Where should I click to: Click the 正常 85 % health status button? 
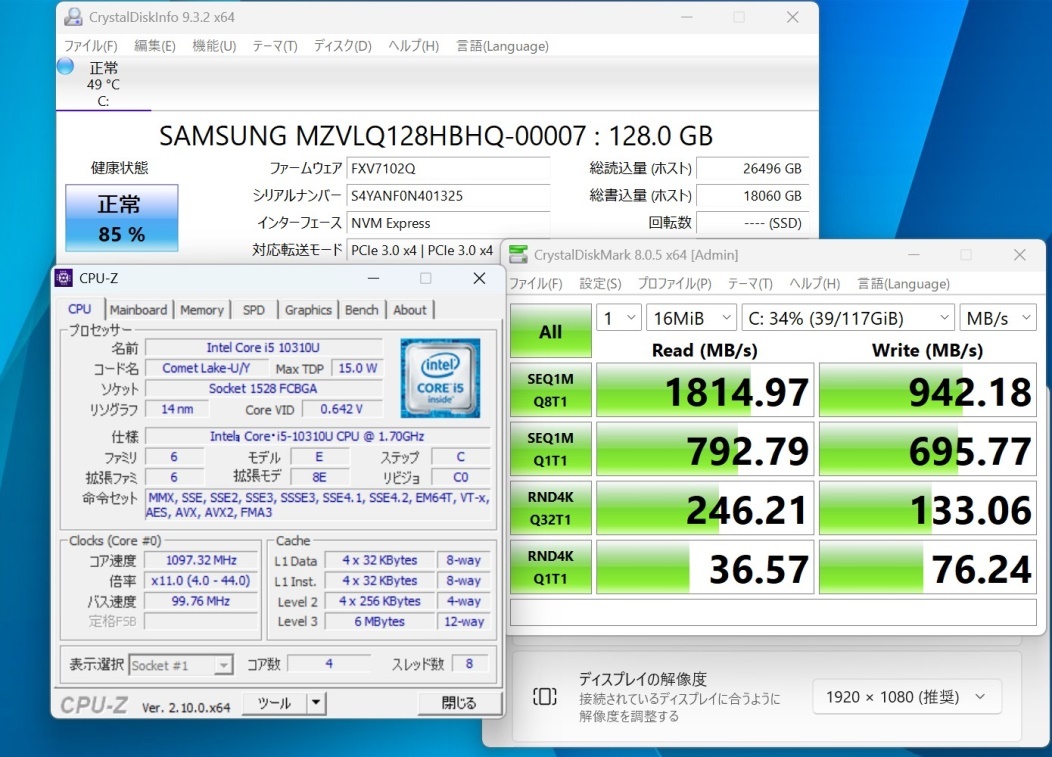pos(121,218)
